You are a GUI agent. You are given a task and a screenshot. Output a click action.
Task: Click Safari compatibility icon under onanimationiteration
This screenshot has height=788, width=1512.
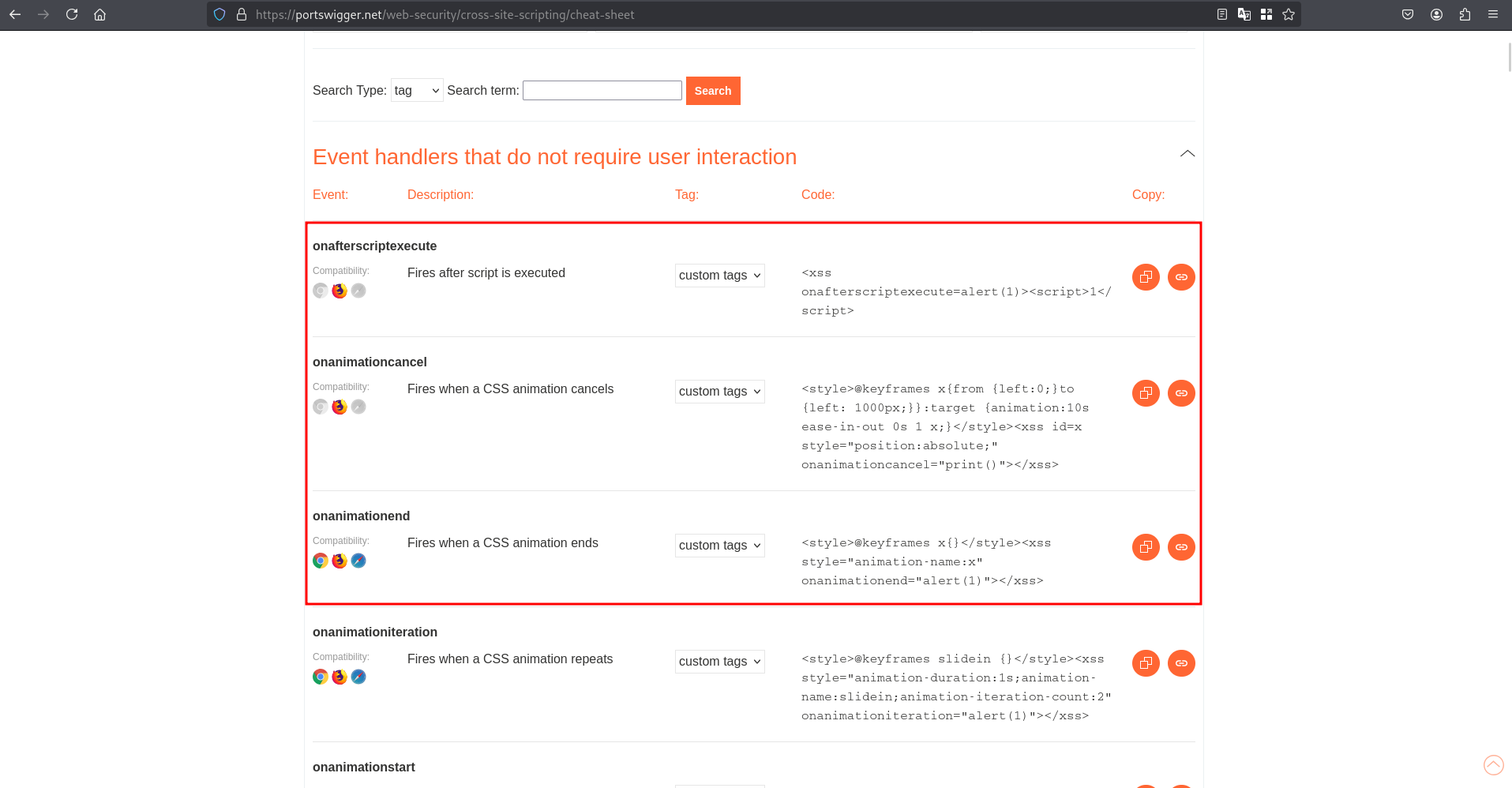(358, 677)
